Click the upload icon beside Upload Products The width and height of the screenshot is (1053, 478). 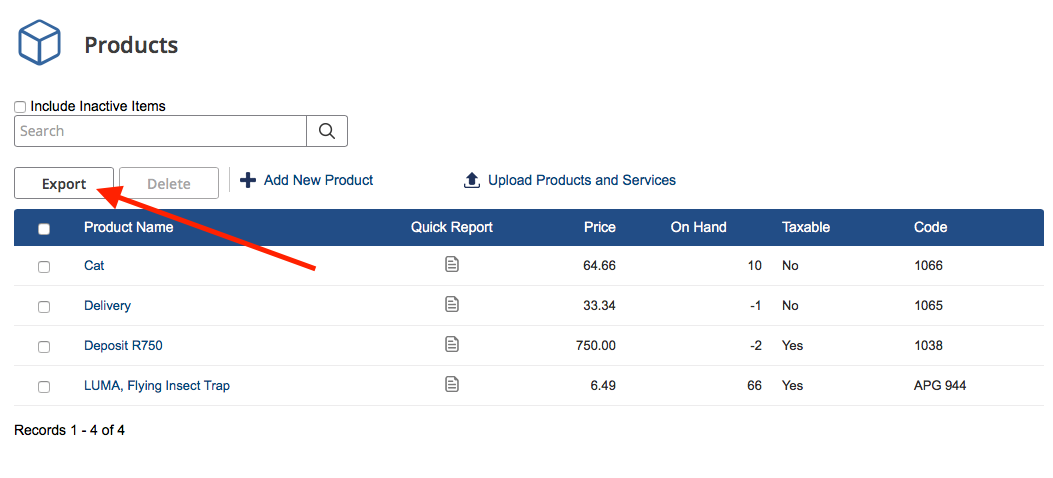(472, 181)
